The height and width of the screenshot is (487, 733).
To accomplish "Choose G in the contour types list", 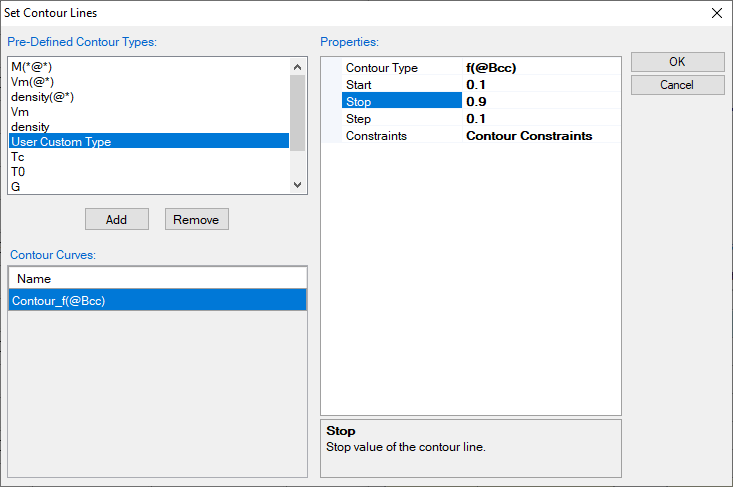I will click(x=15, y=186).
